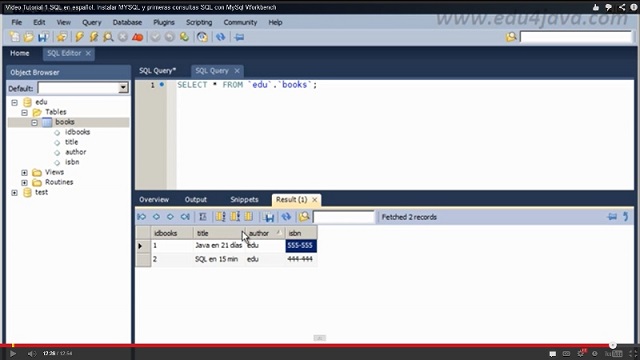This screenshot has height=360, width=640.
Task: Open the Query menu
Action: coord(91,22)
